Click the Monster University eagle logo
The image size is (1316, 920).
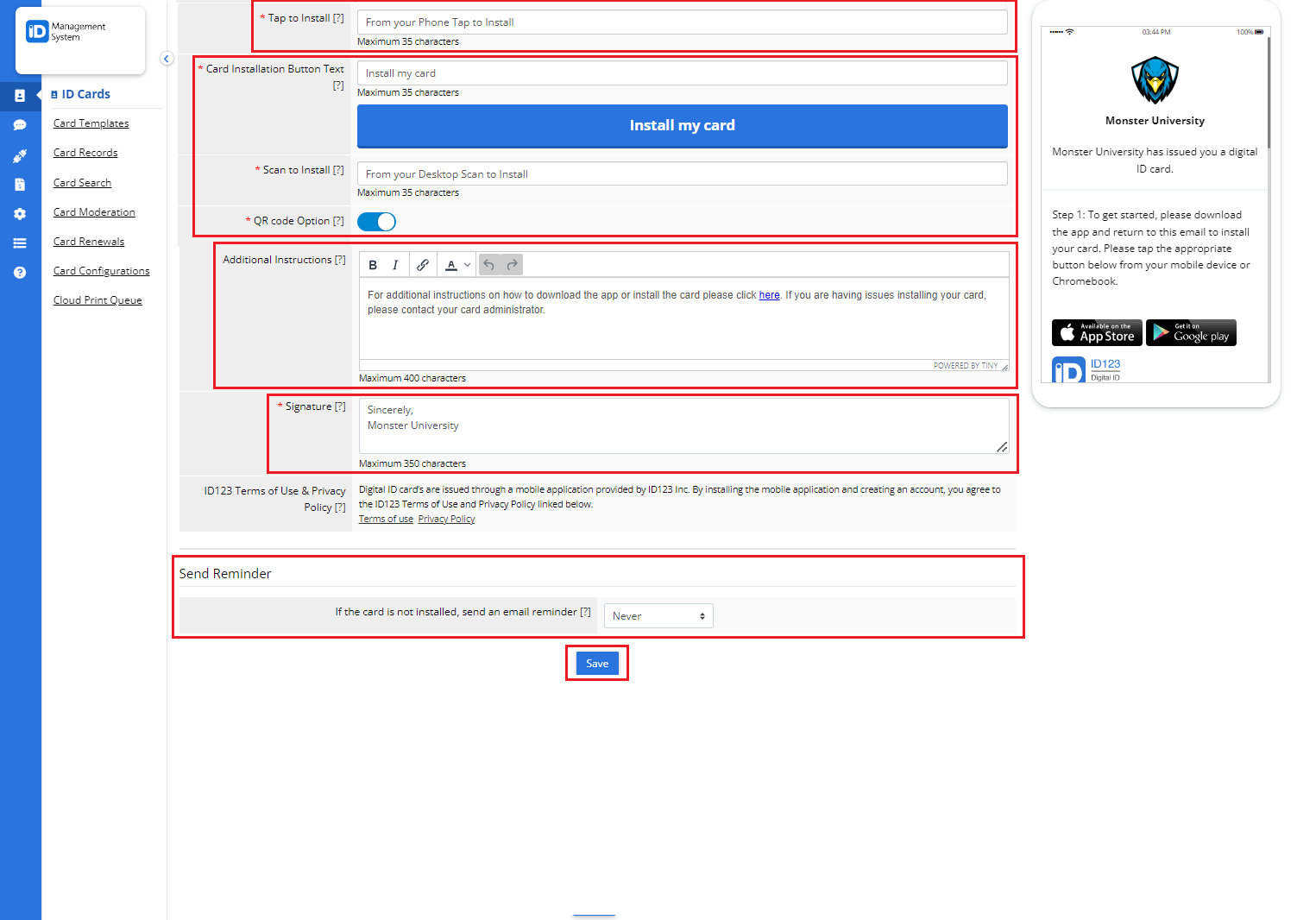[1155, 80]
